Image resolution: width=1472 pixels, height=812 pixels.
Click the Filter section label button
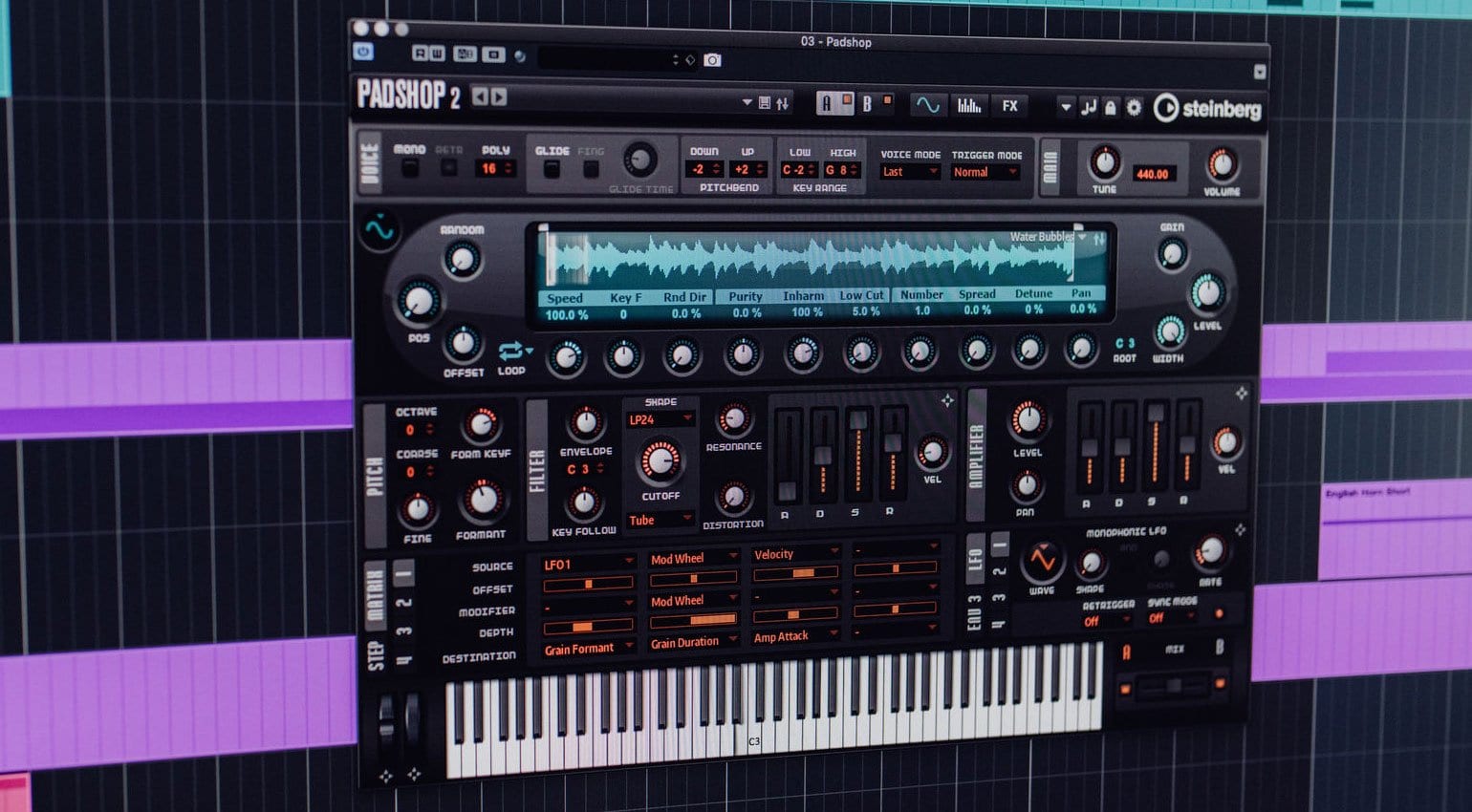(x=537, y=470)
